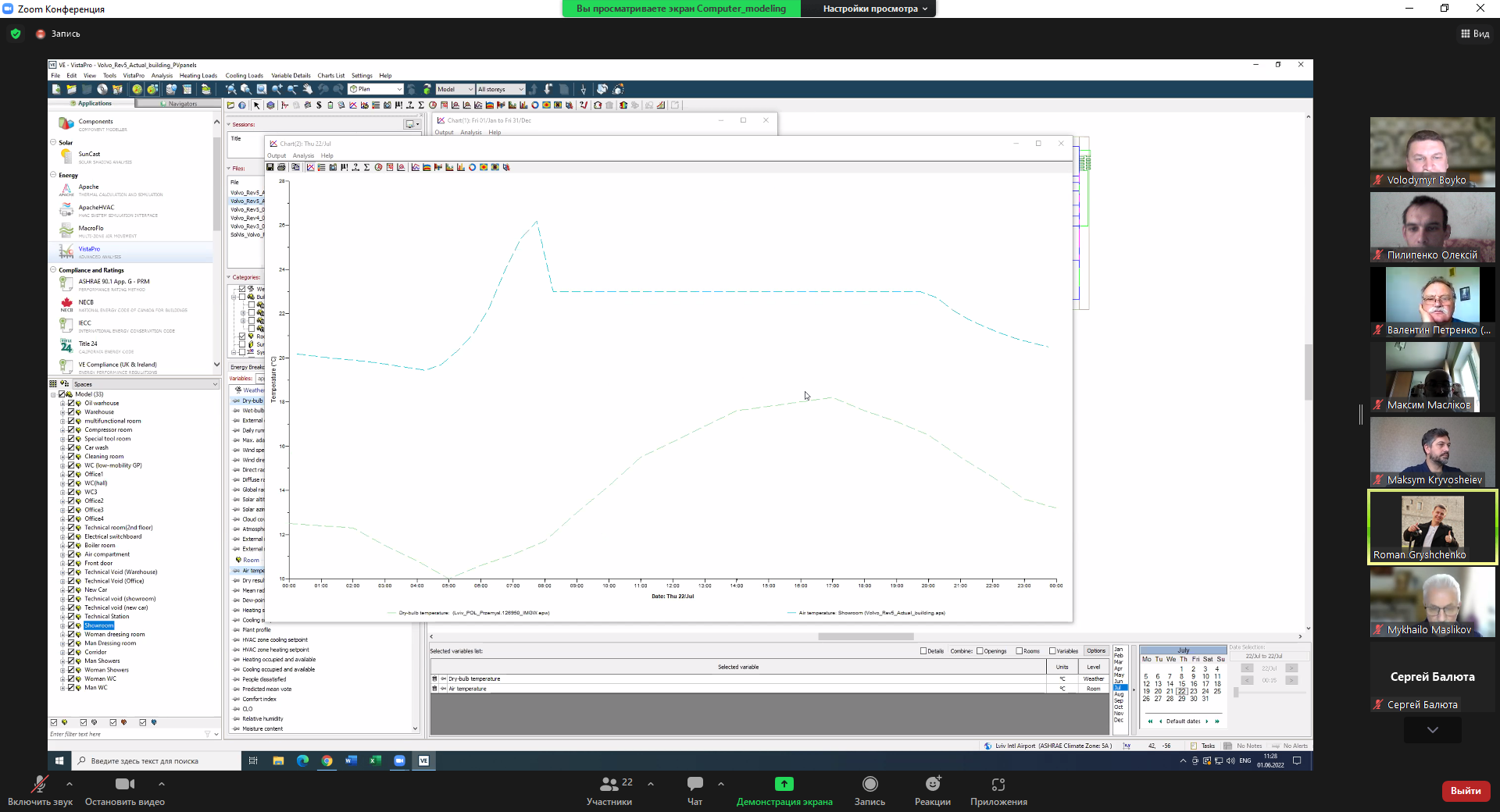The width and height of the screenshot is (1500, 812).
Task: Click the horizontal scrollbar below the chart
Action: tap(865, 636)
